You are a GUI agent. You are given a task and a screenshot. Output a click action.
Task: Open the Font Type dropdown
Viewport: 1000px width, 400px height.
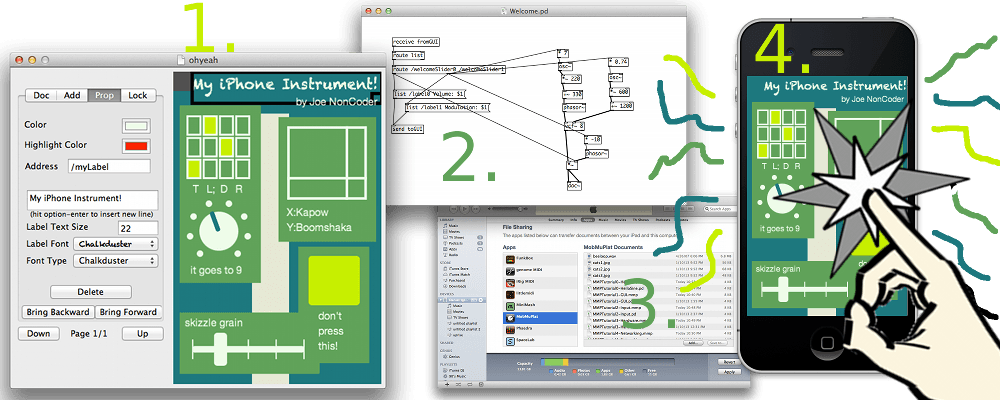[x=116, y=260]
